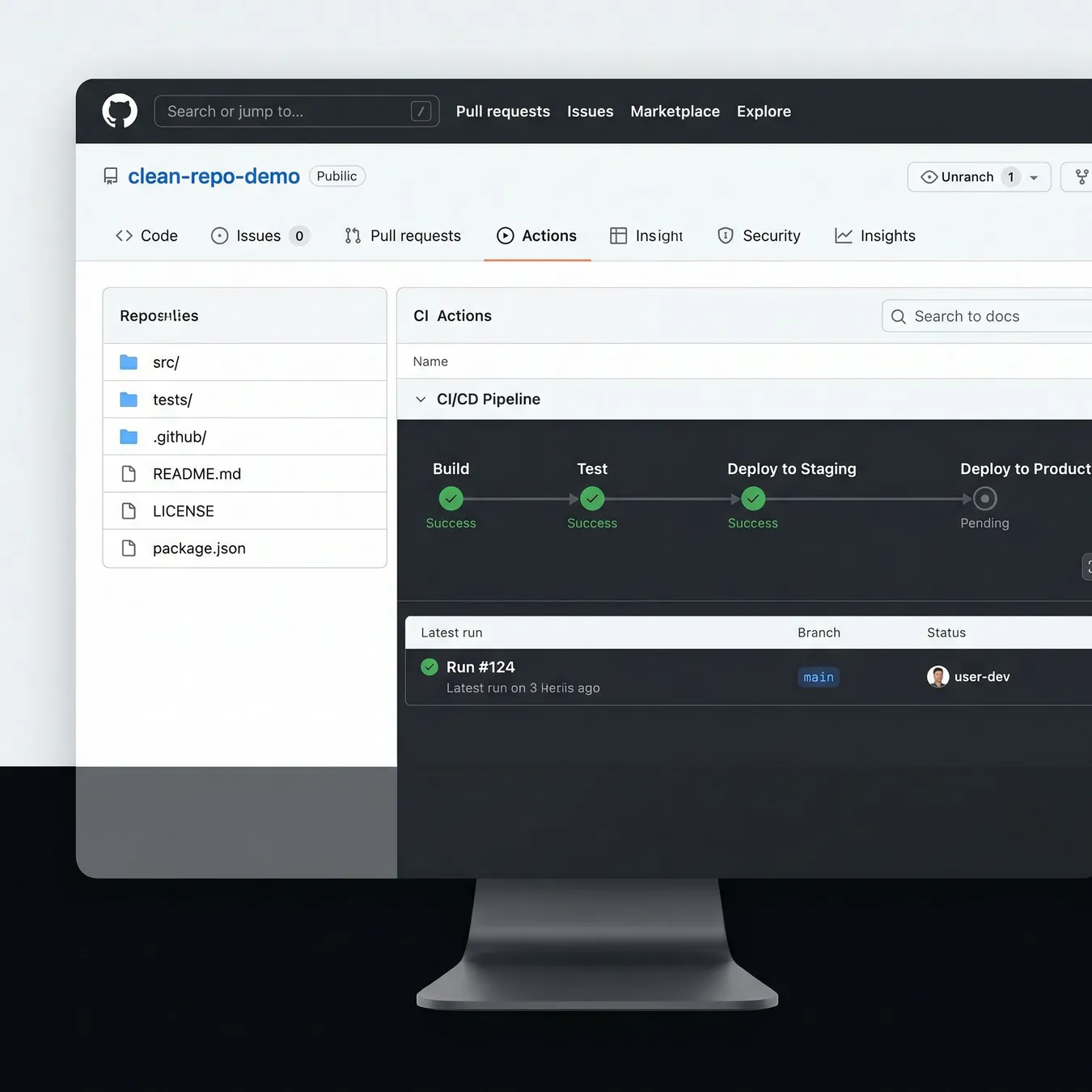Click the main branch label

[x=819, y=677]
